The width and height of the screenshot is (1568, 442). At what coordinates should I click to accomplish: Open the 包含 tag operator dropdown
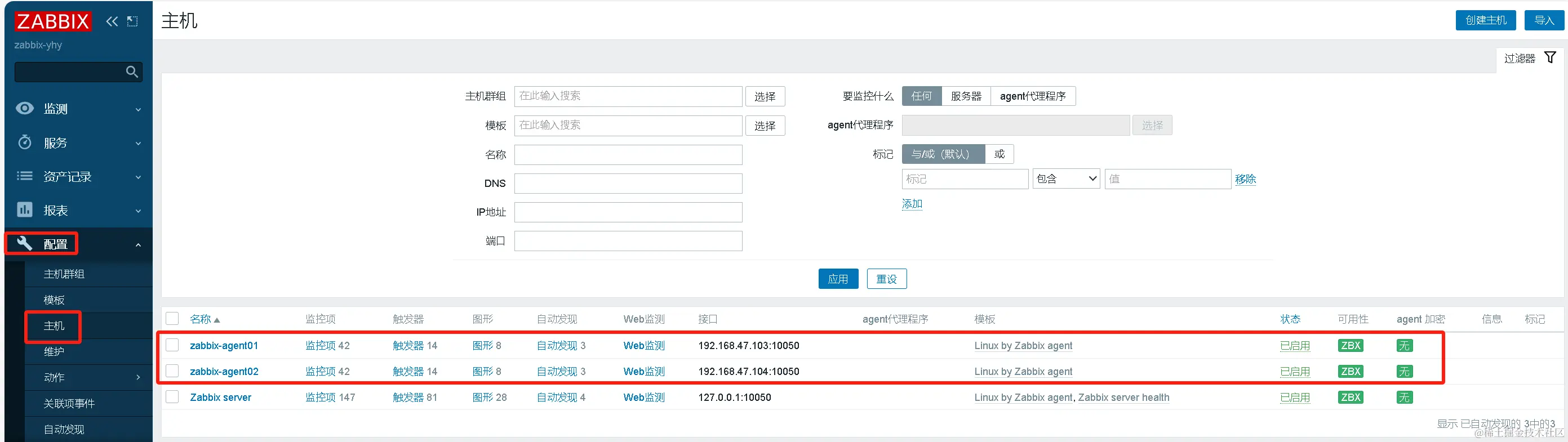[x=1067, y=178]
